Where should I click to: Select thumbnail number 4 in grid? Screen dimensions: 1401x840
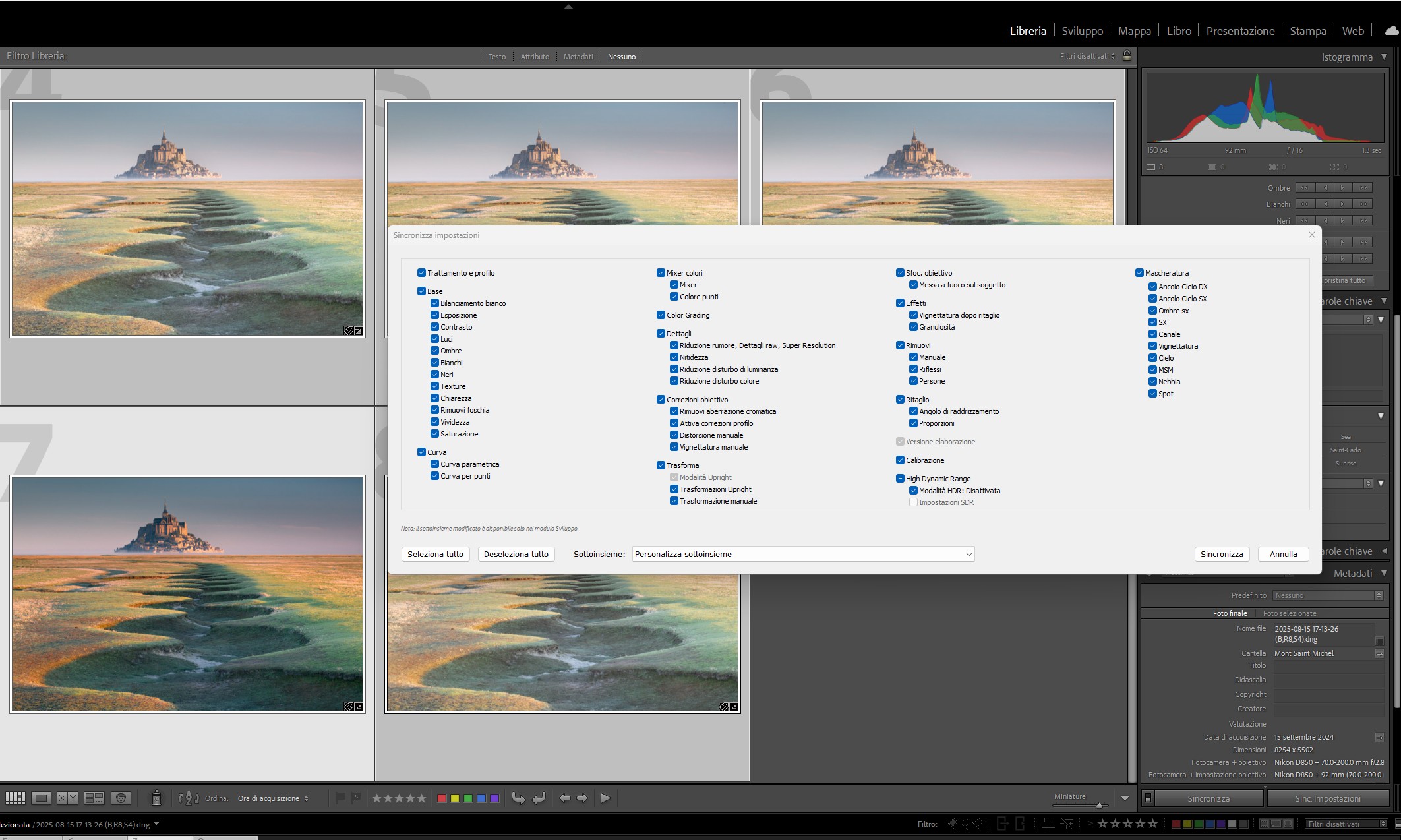(x=187, y=218)
